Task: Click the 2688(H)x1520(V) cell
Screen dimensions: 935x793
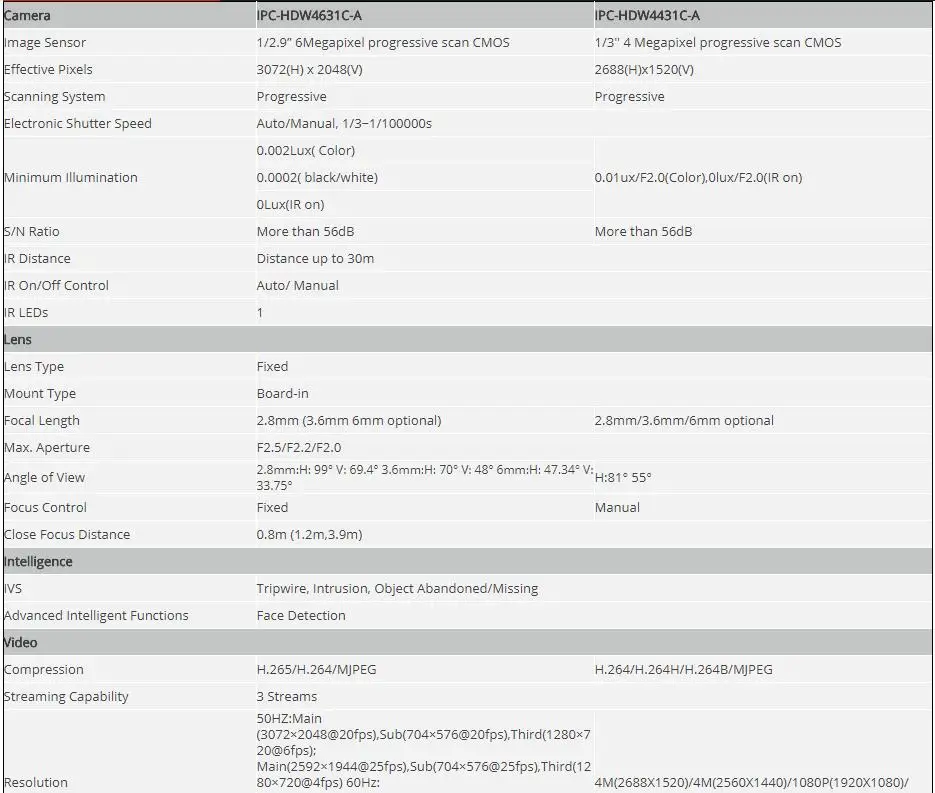Action: [644, 70]
